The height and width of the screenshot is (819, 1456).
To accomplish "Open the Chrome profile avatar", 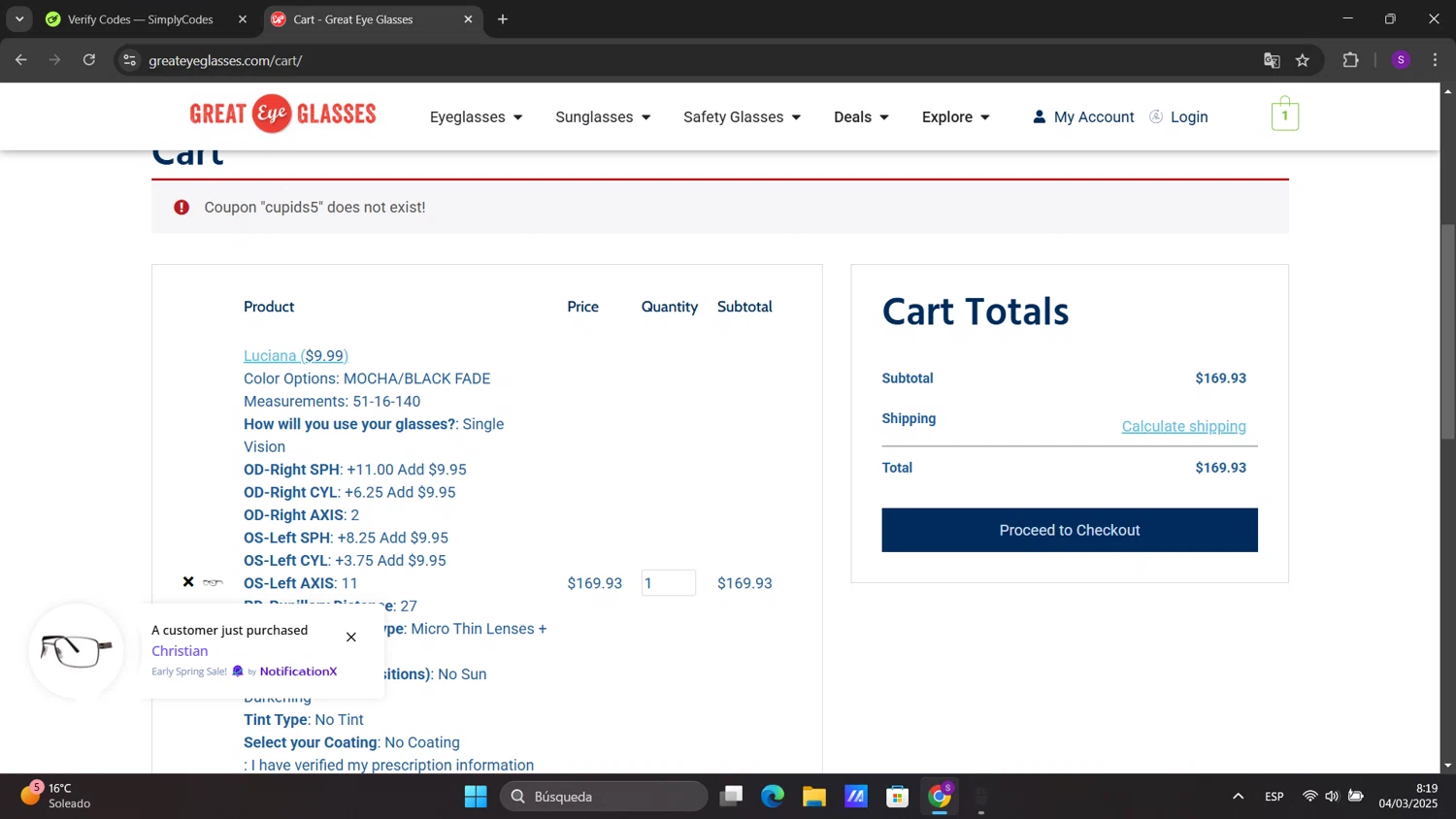I will pos(1401,60).
